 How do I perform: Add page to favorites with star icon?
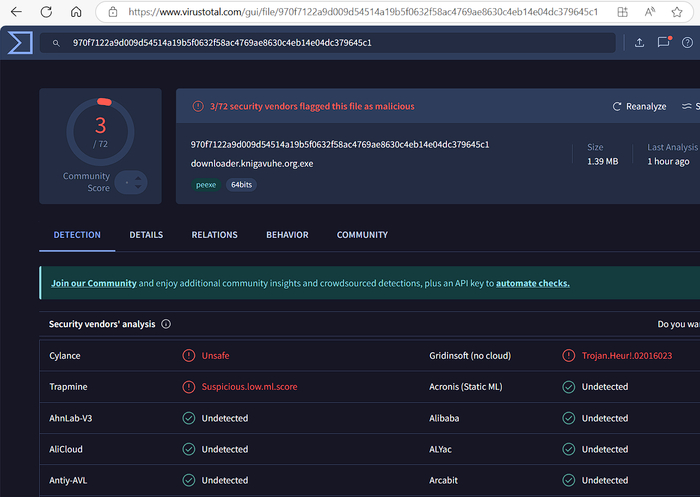pyautogui.click(x=677, y=12)
